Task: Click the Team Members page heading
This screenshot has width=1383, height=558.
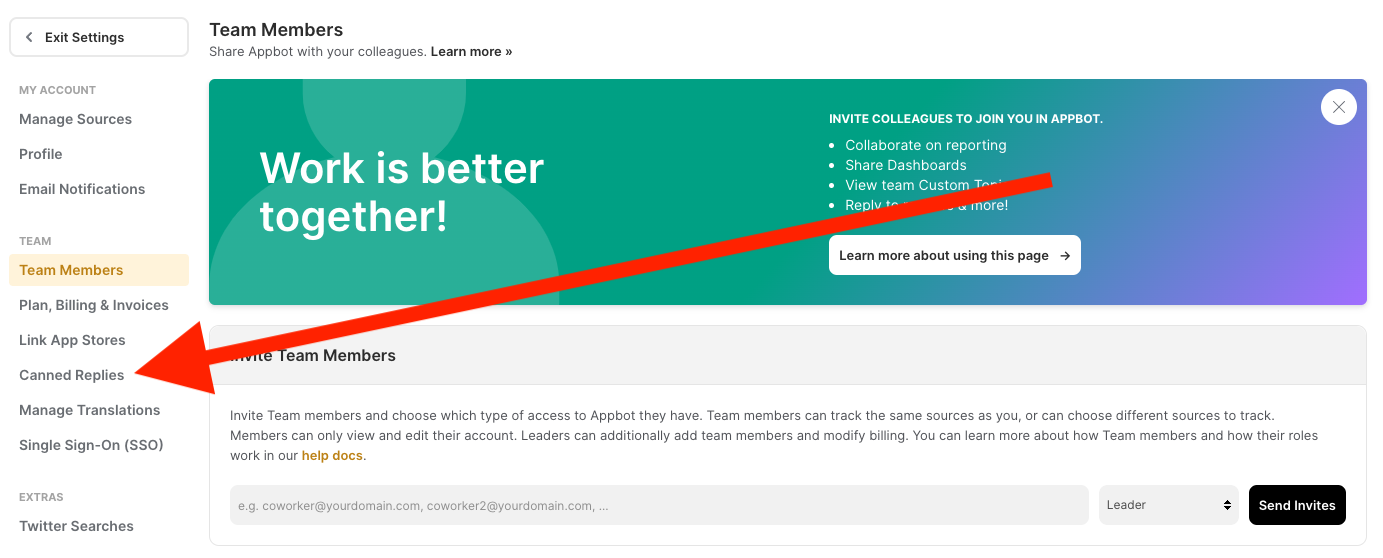Action: (276, 30)
